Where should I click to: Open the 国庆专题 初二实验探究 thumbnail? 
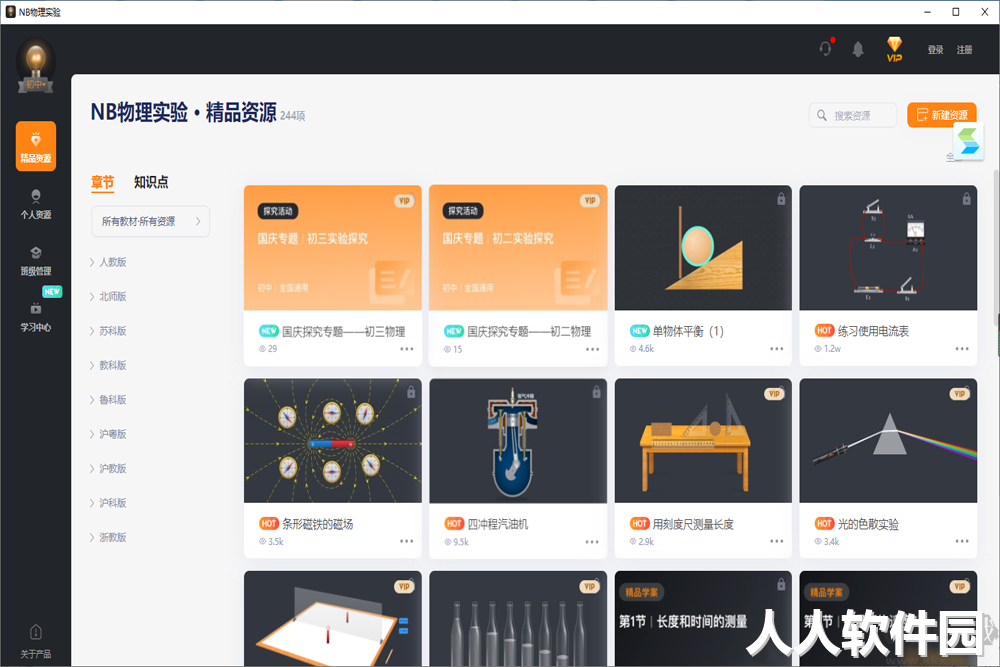[518, 248]
